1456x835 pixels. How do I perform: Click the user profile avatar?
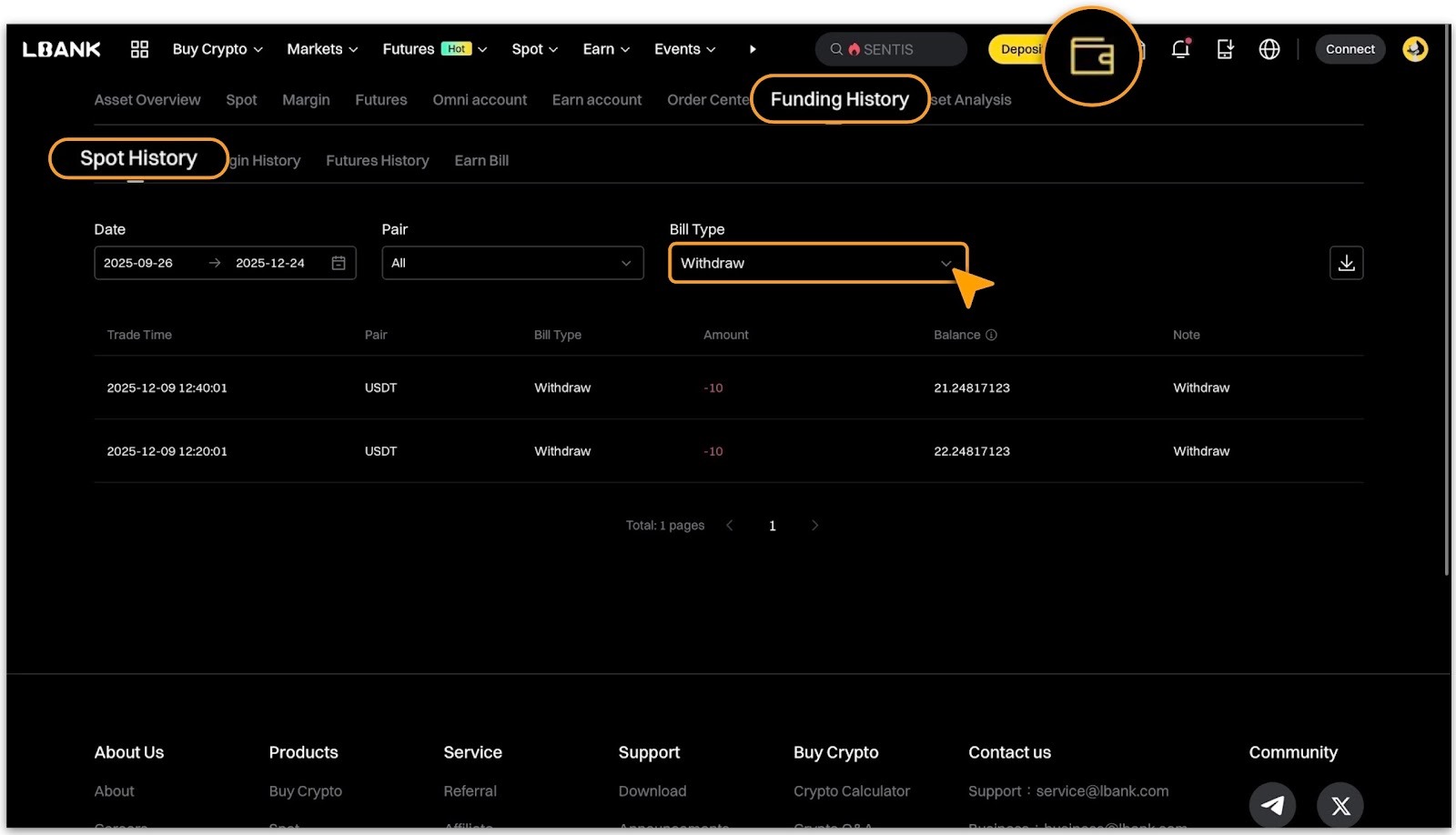[x=1414, y=49]
